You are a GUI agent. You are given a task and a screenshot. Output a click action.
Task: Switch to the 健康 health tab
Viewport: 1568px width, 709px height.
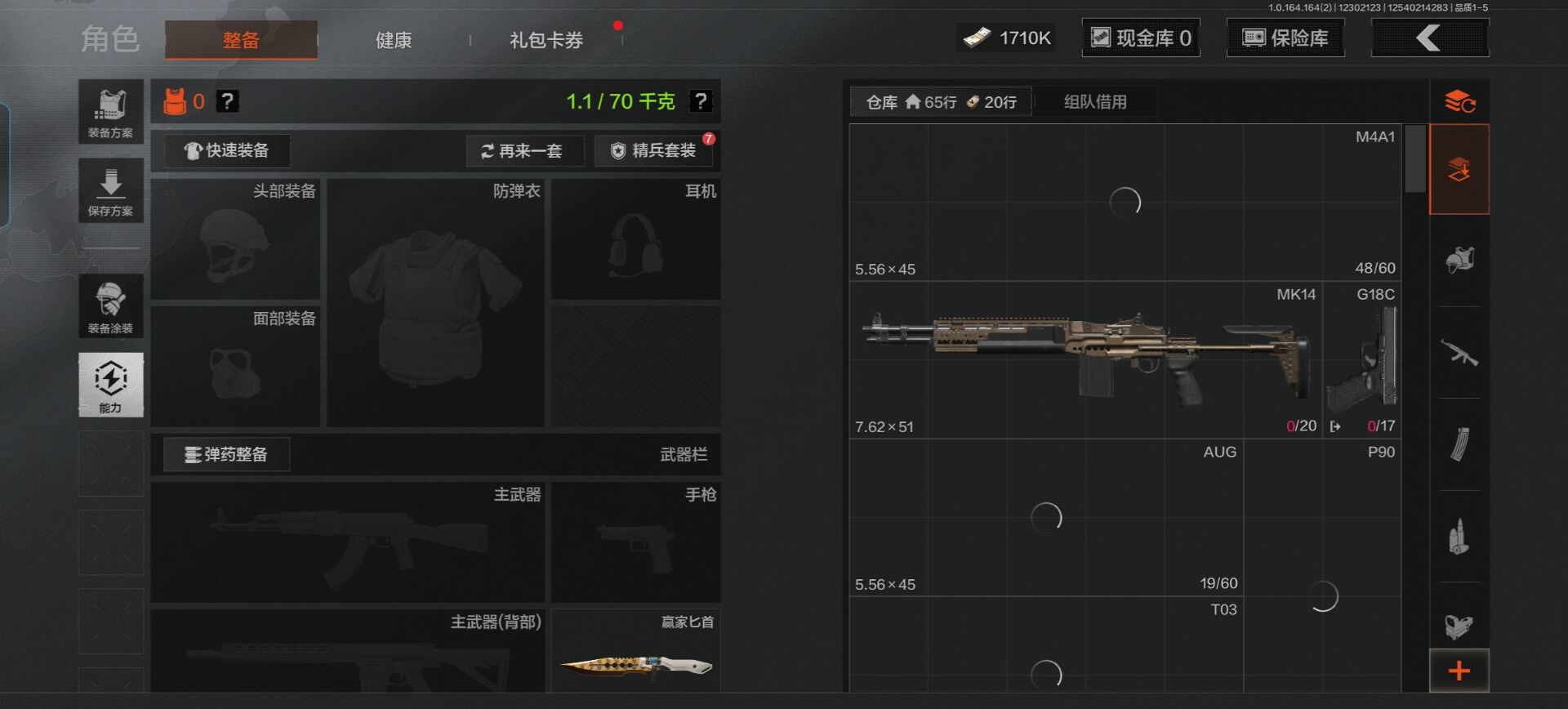tap(394, 40)
